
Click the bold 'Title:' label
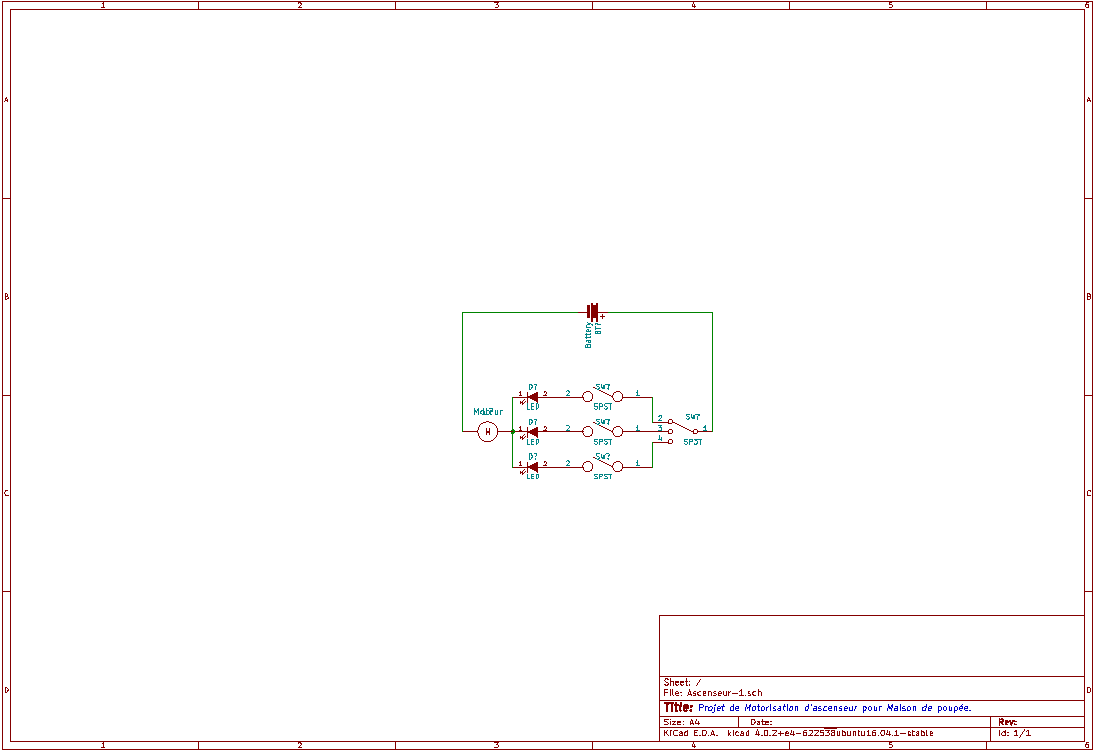tap(678, 708)
